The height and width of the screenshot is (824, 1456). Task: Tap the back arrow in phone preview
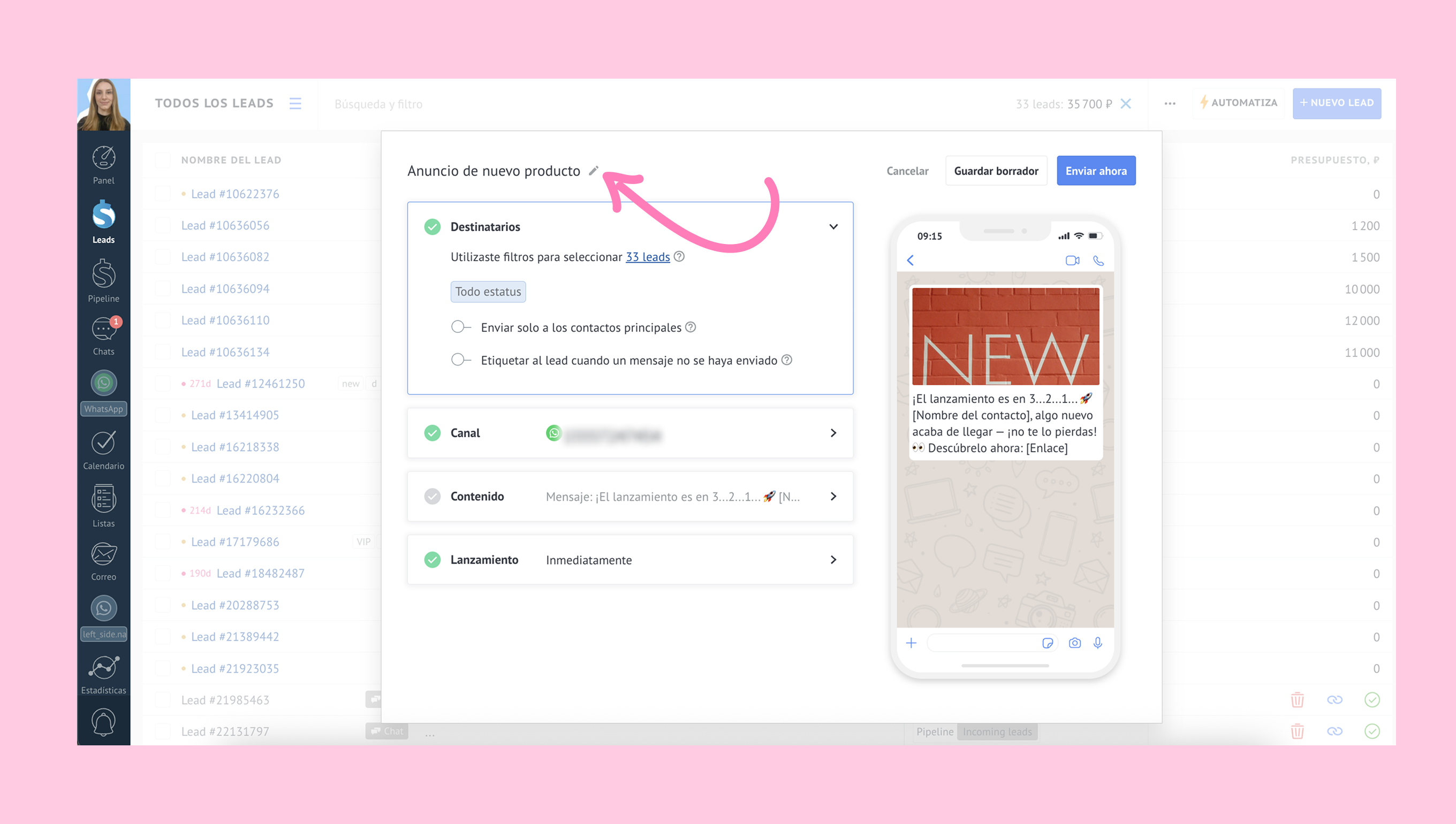tap(911, 261)
